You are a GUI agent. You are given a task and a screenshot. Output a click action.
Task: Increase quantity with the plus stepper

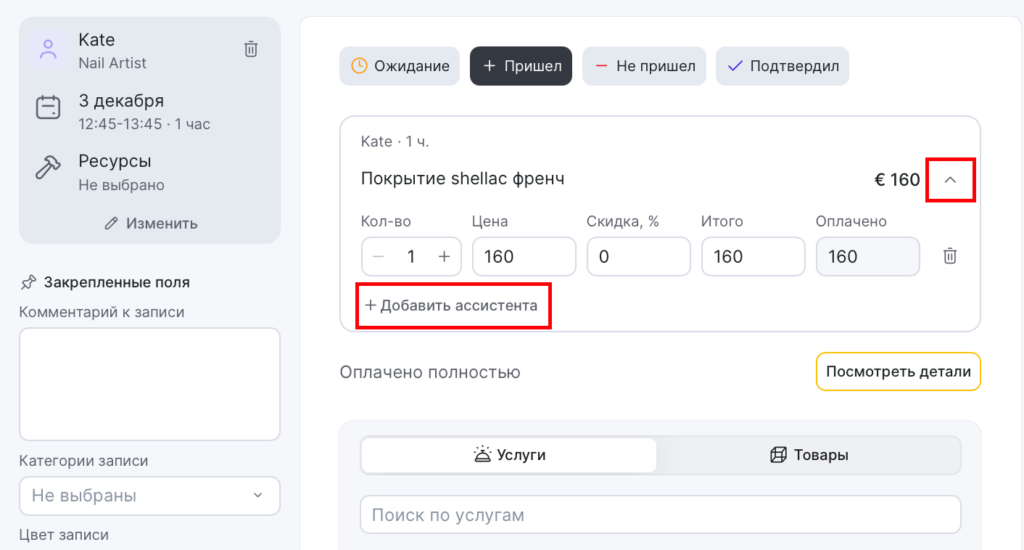pos(444,256)
